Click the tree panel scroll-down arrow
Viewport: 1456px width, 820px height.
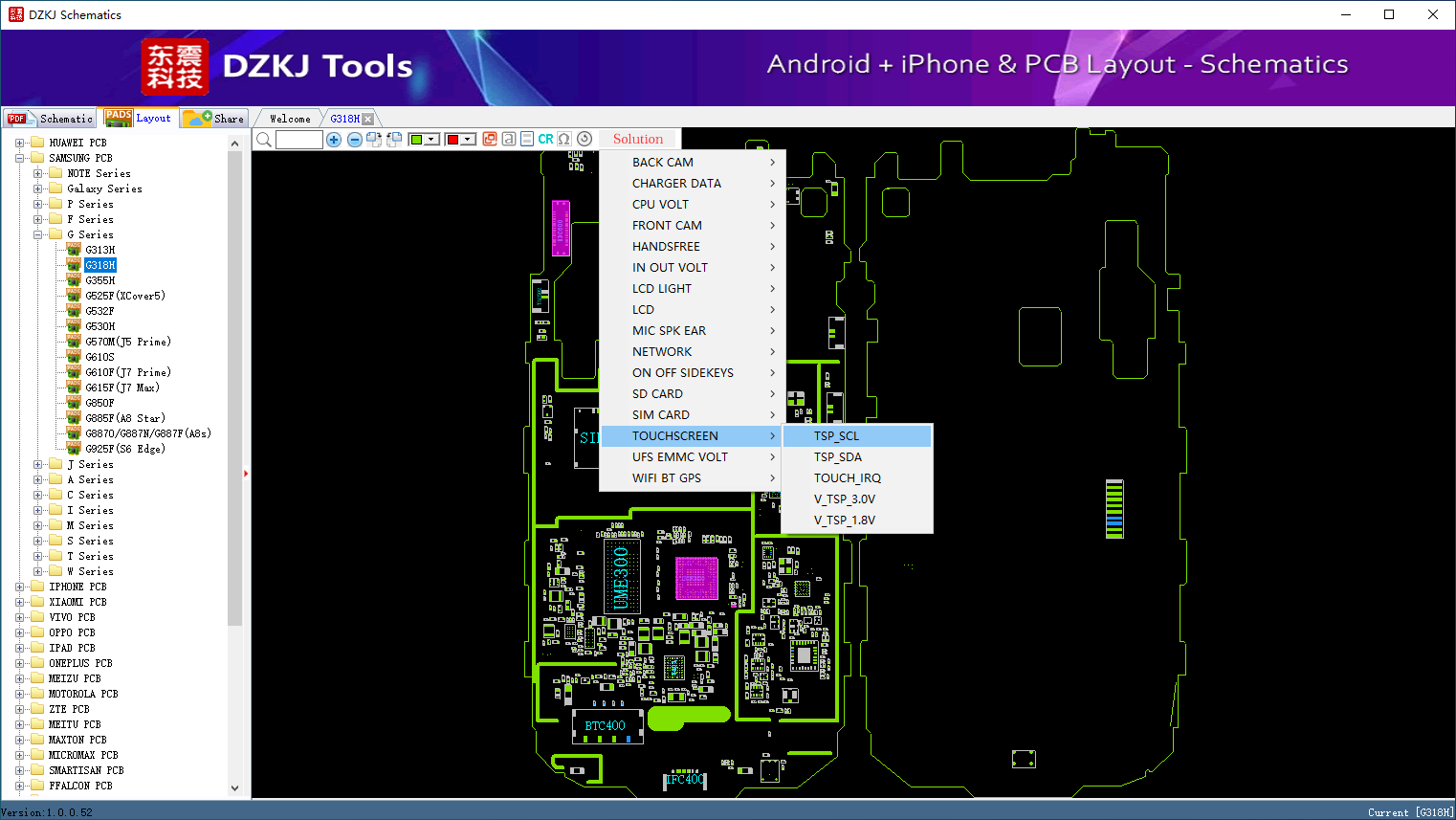tap(235, 788)
